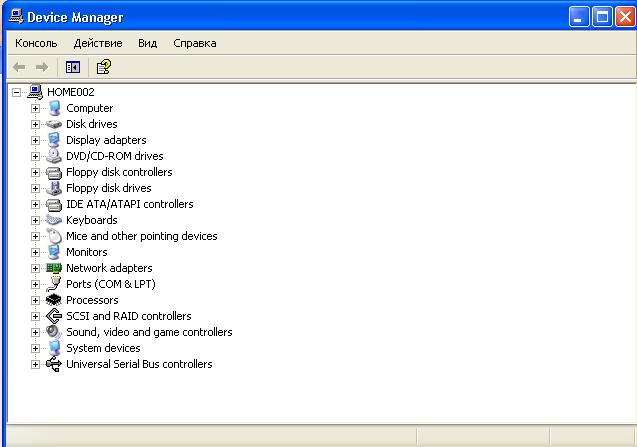Maximize the Device Manager window
The image size is (637, 447).
602,17
